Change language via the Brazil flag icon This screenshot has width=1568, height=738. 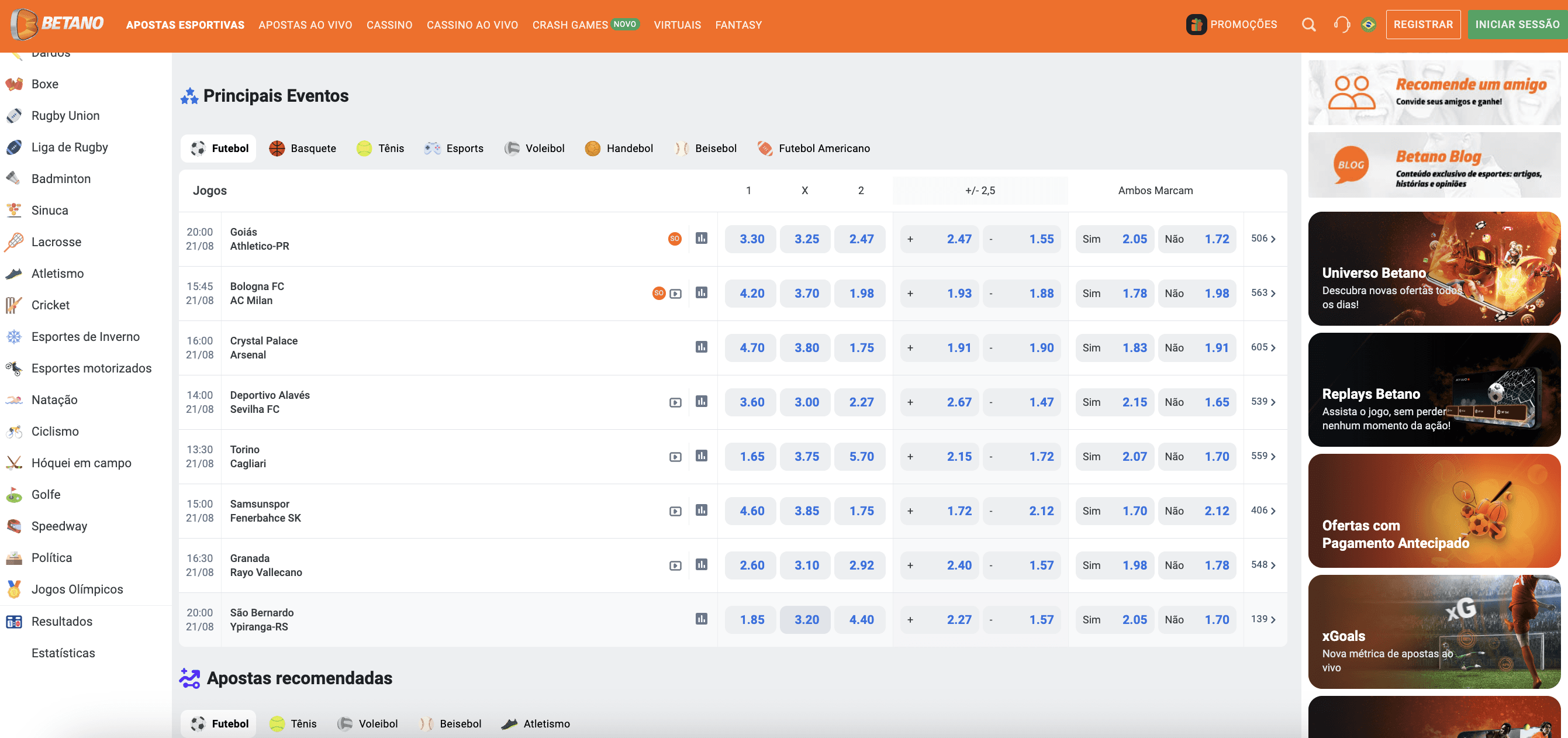[1369, 25]
